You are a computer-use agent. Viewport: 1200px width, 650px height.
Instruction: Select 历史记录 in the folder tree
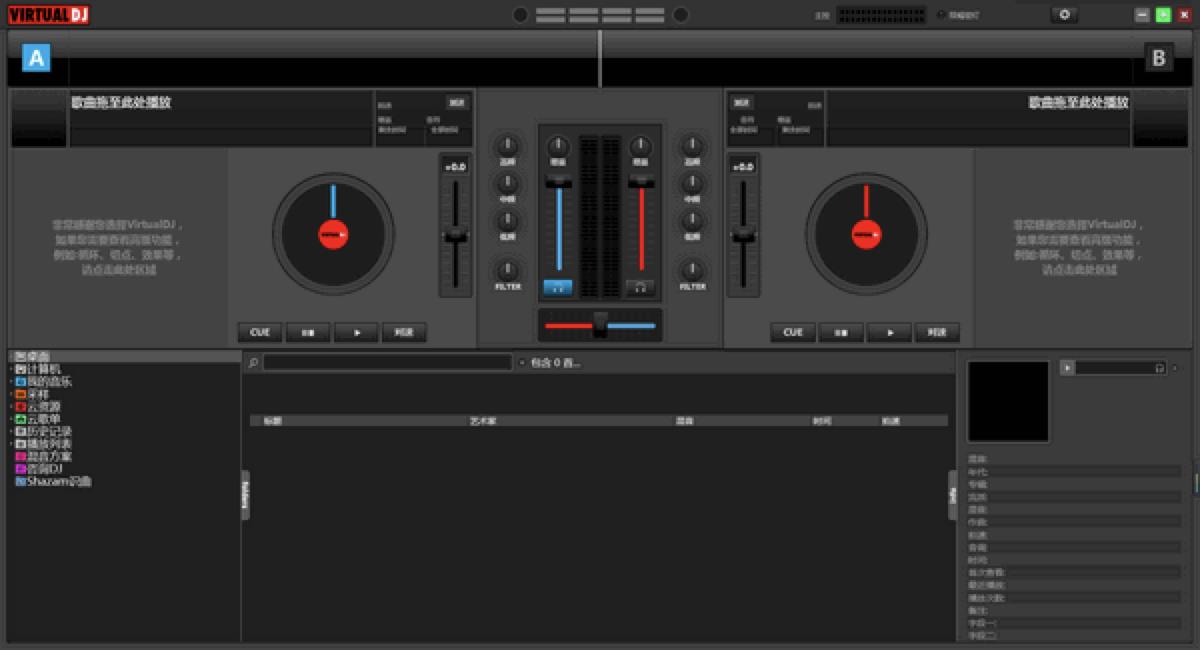(x=43, y=431)
